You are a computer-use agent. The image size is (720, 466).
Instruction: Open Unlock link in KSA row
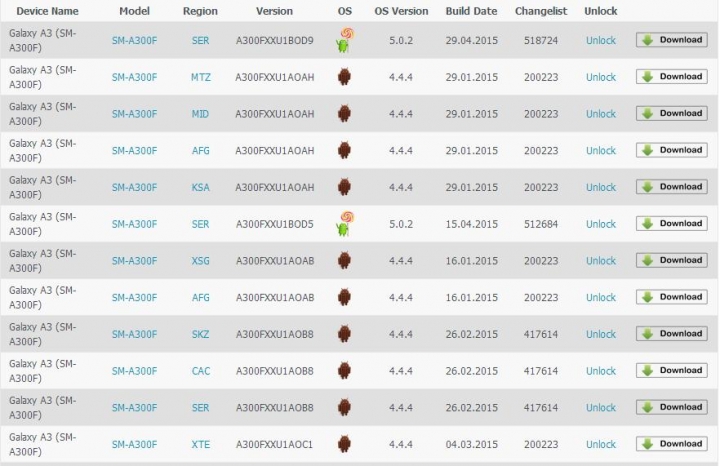pyautogui.click(x=601, y=187)
